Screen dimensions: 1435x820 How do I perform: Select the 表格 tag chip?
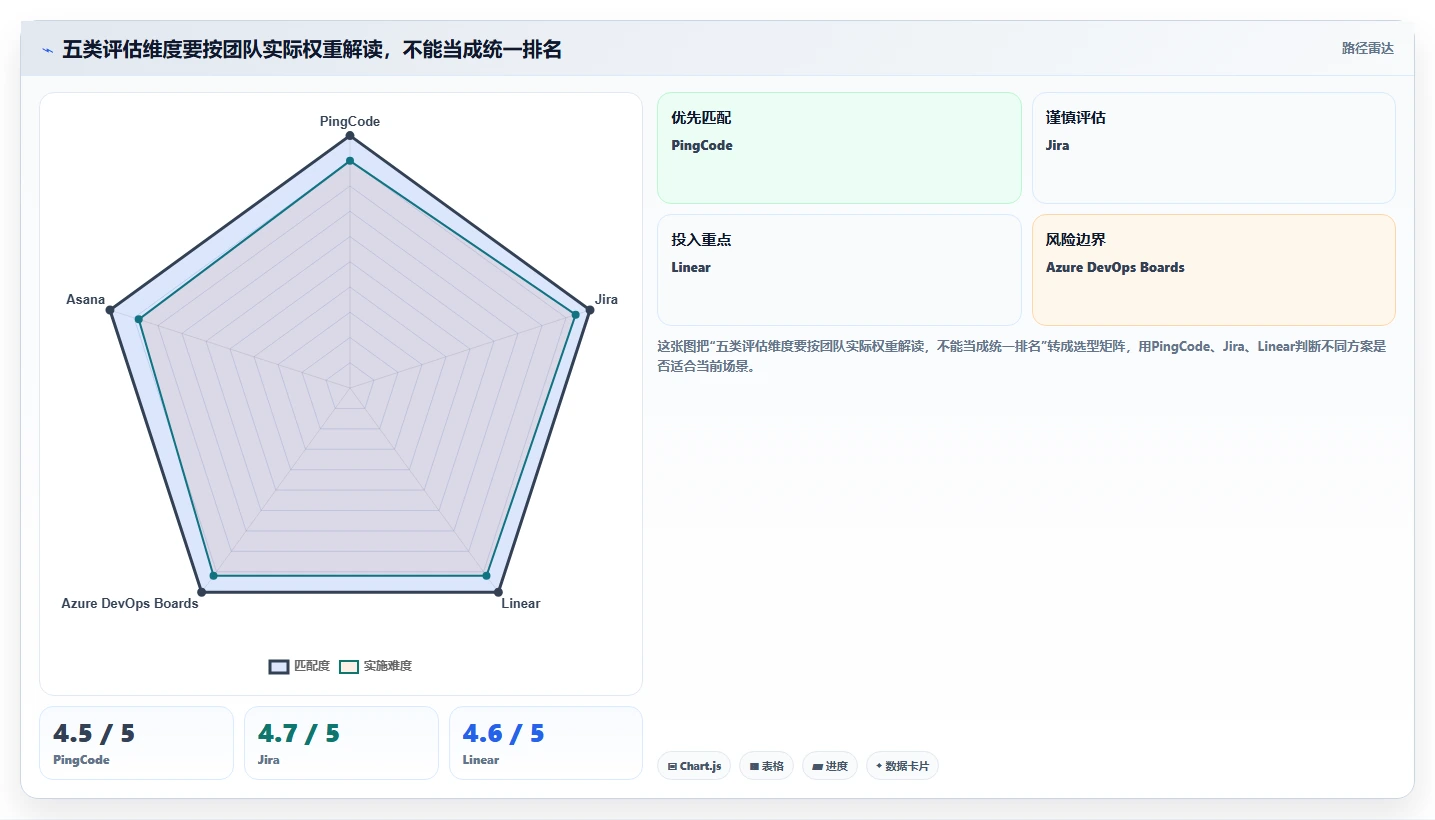click(767, 766)
